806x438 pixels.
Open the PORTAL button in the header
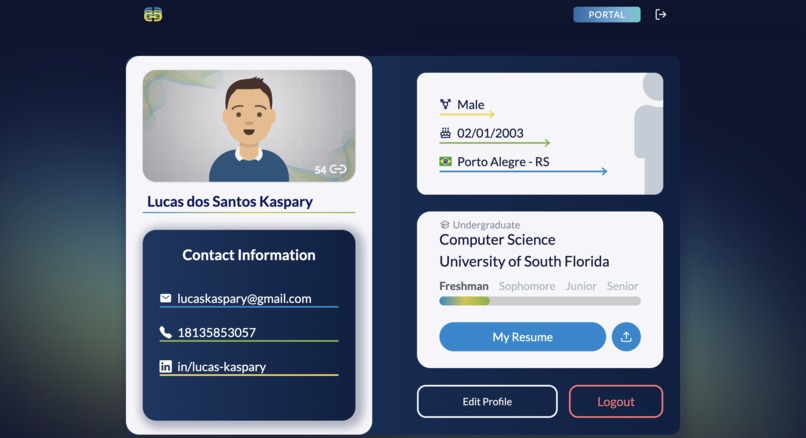pyautogui.click(x=607, y=14)
